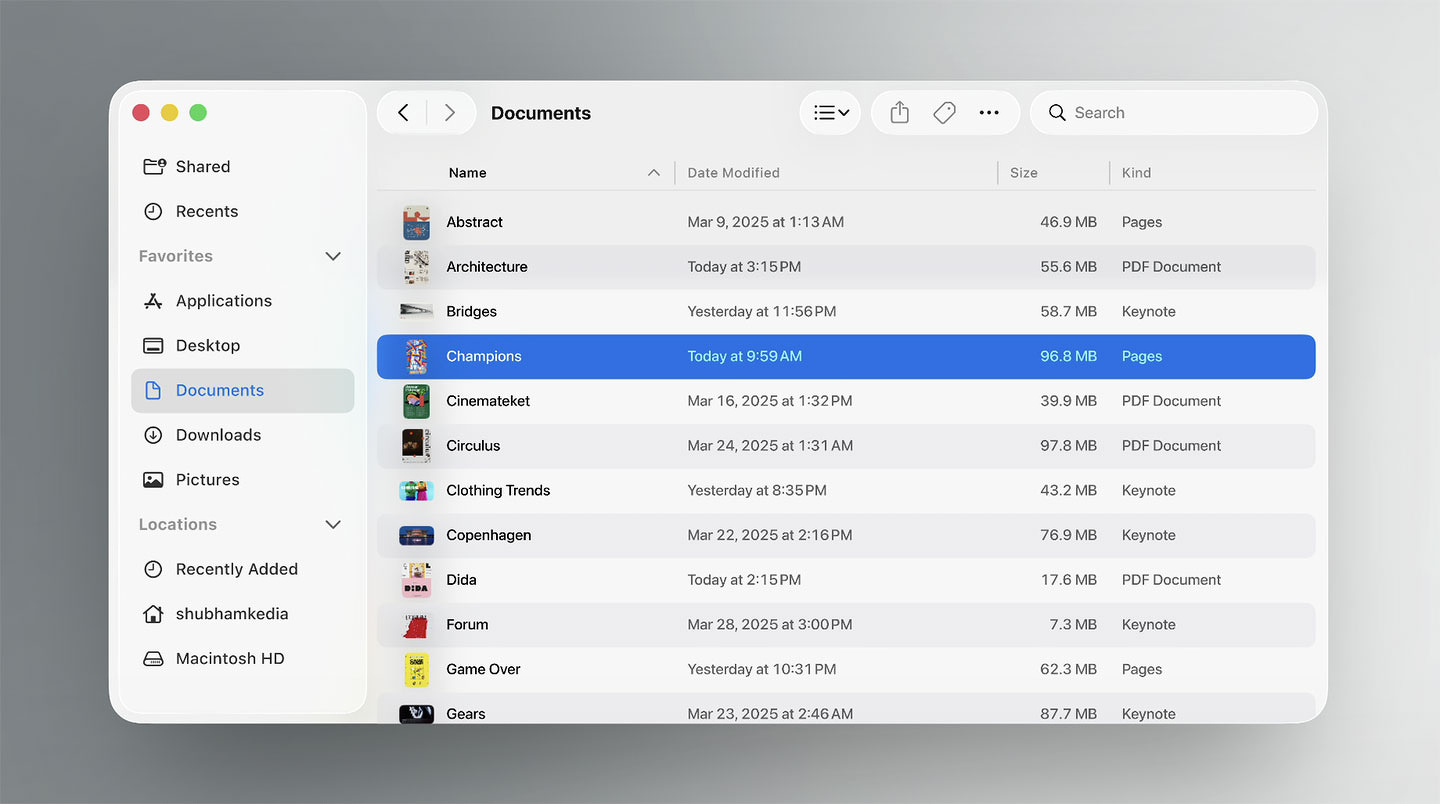Viewport: 1440px width, 804px height.
Task: Open Recently Added in the sidebar
Action: pyautogui.click(x=243, y=569)
